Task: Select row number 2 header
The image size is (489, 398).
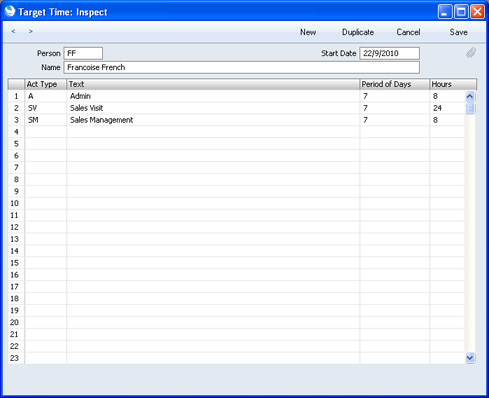Action: click(x=16, y=108)
